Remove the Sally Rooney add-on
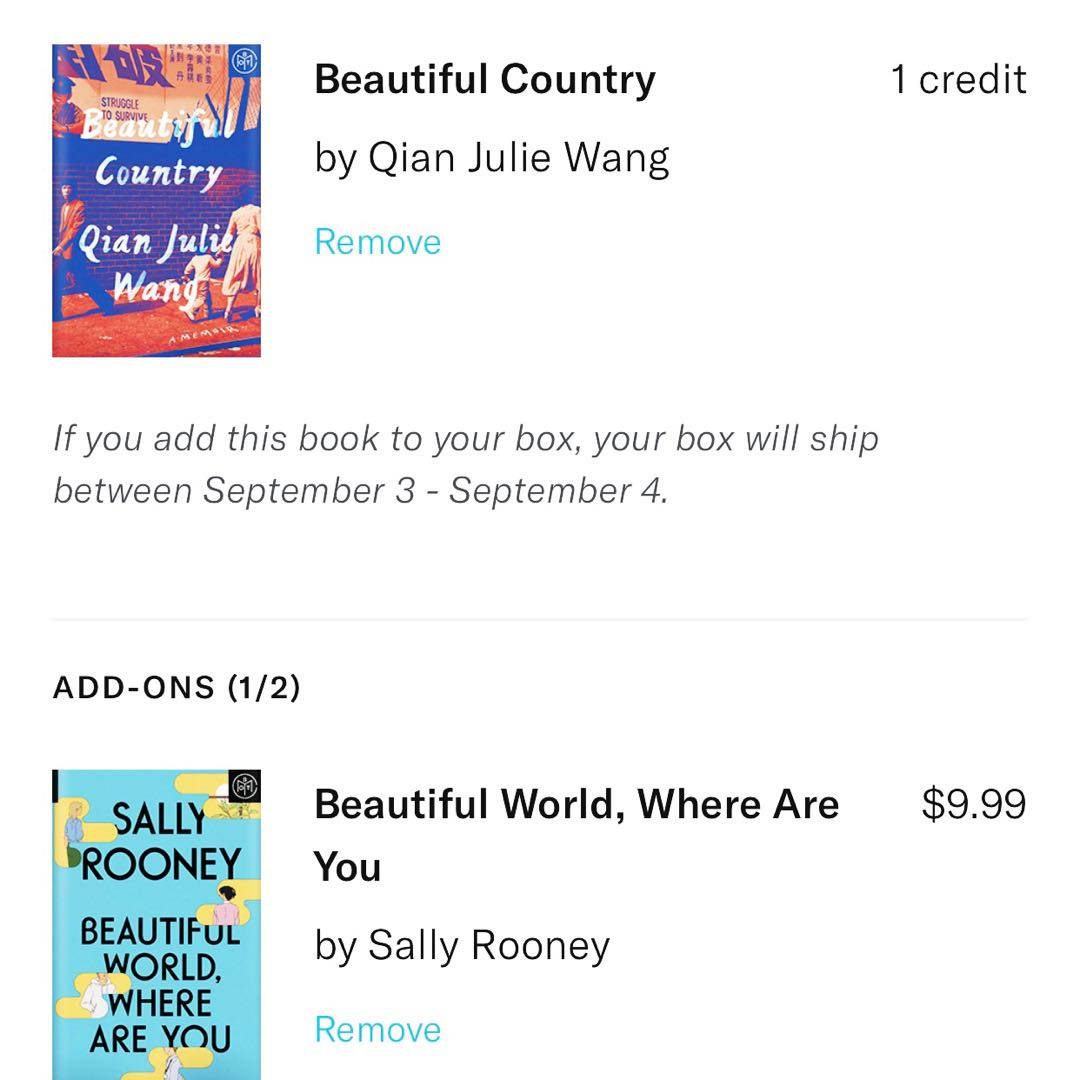 [x=377, y=1029]
